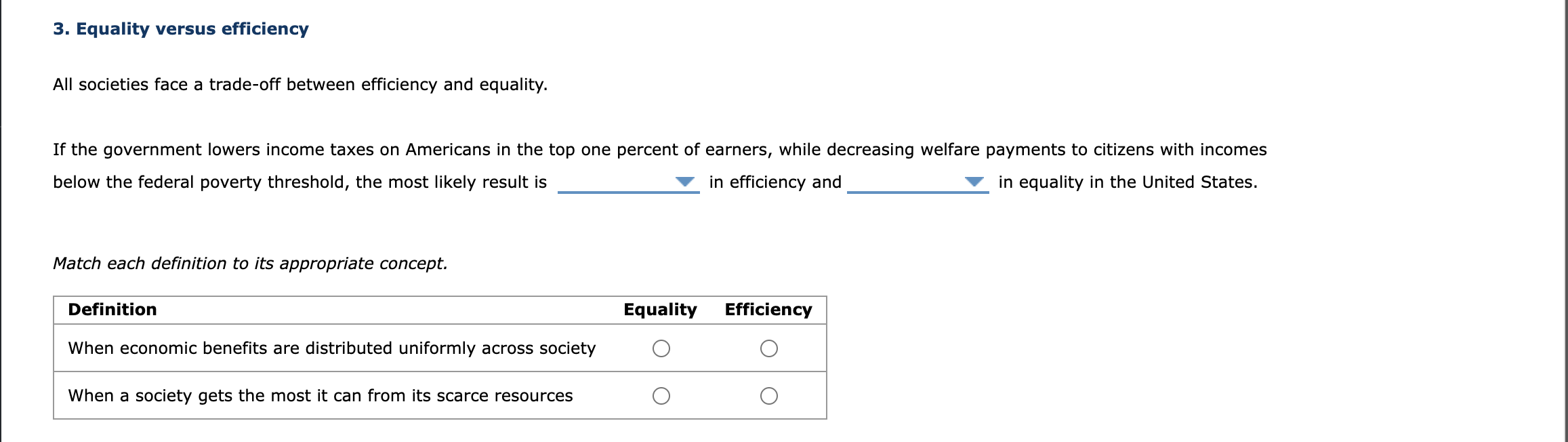Select Efficiency for 'most from its scarce resources'
This screenshot has height=442, width=1568.
click(769, 396)
